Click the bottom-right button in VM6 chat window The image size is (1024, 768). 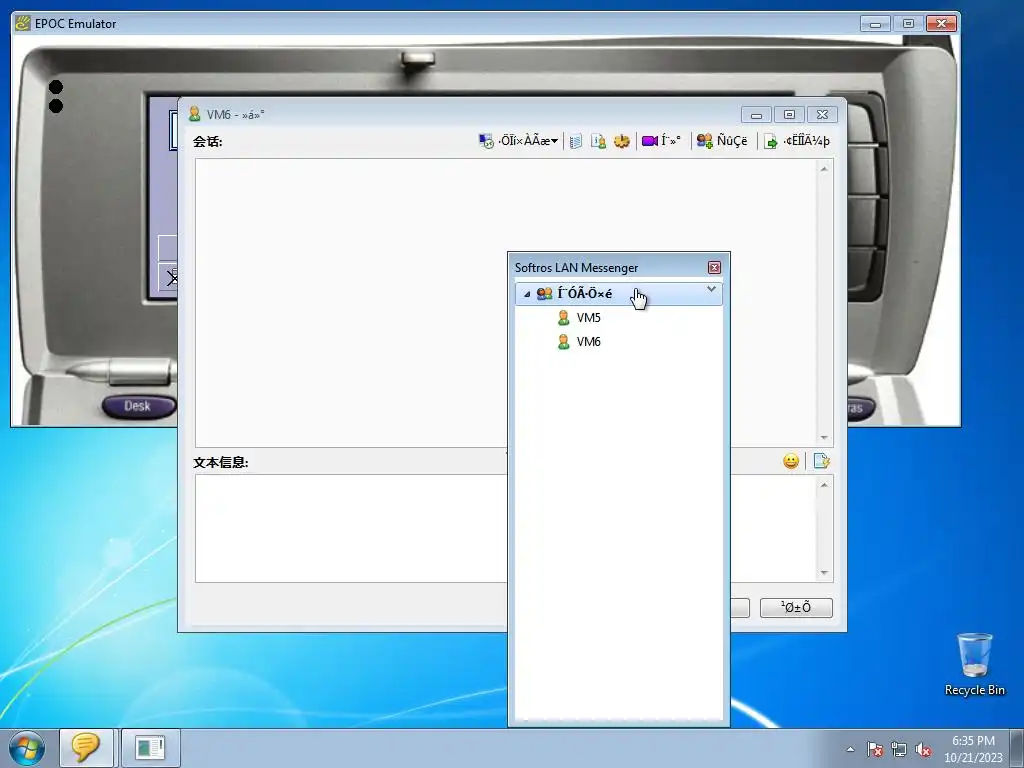(796, 607)
